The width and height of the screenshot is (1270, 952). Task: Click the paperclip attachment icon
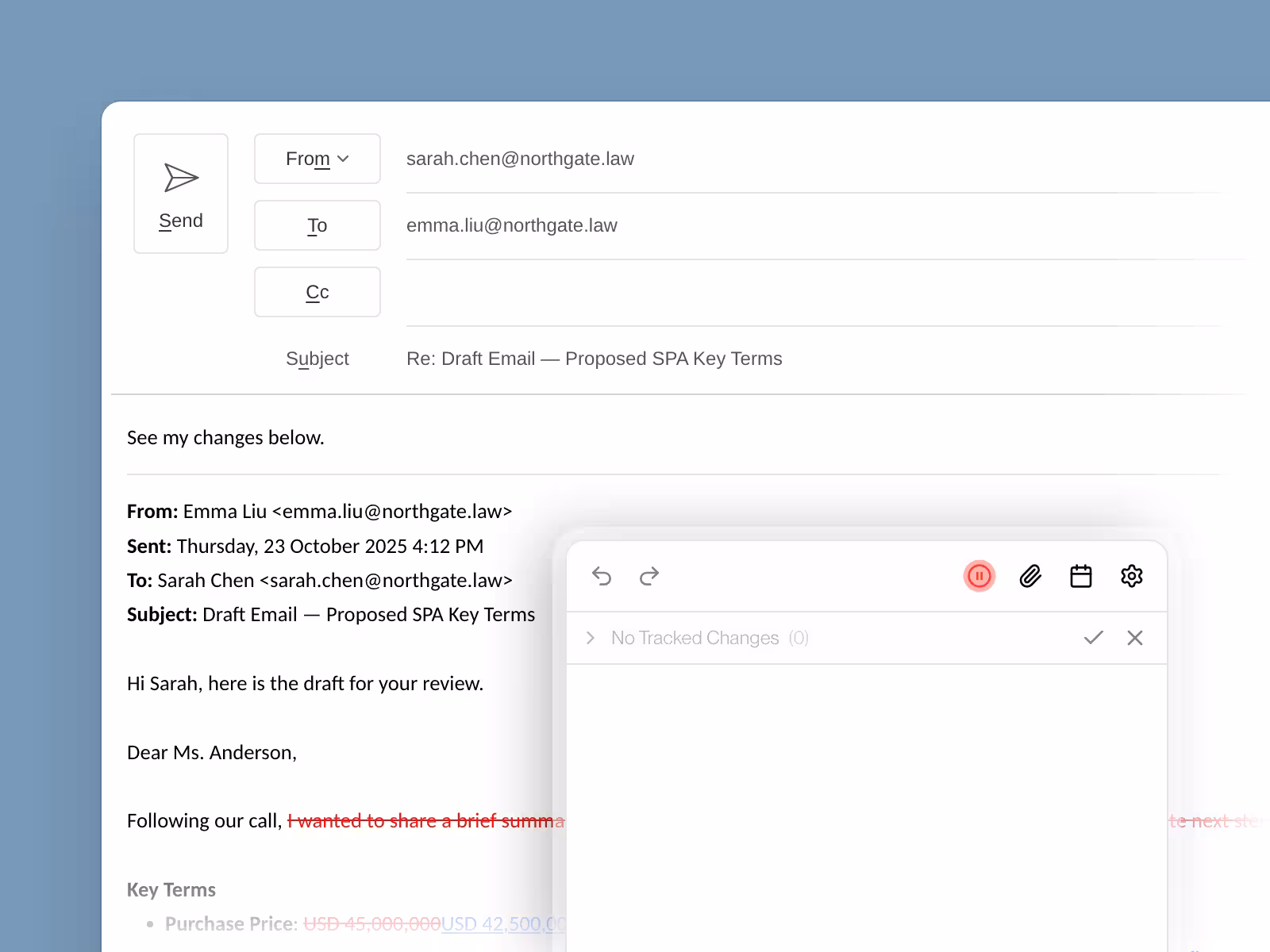pyautogui.click(x=1030, y=576)
